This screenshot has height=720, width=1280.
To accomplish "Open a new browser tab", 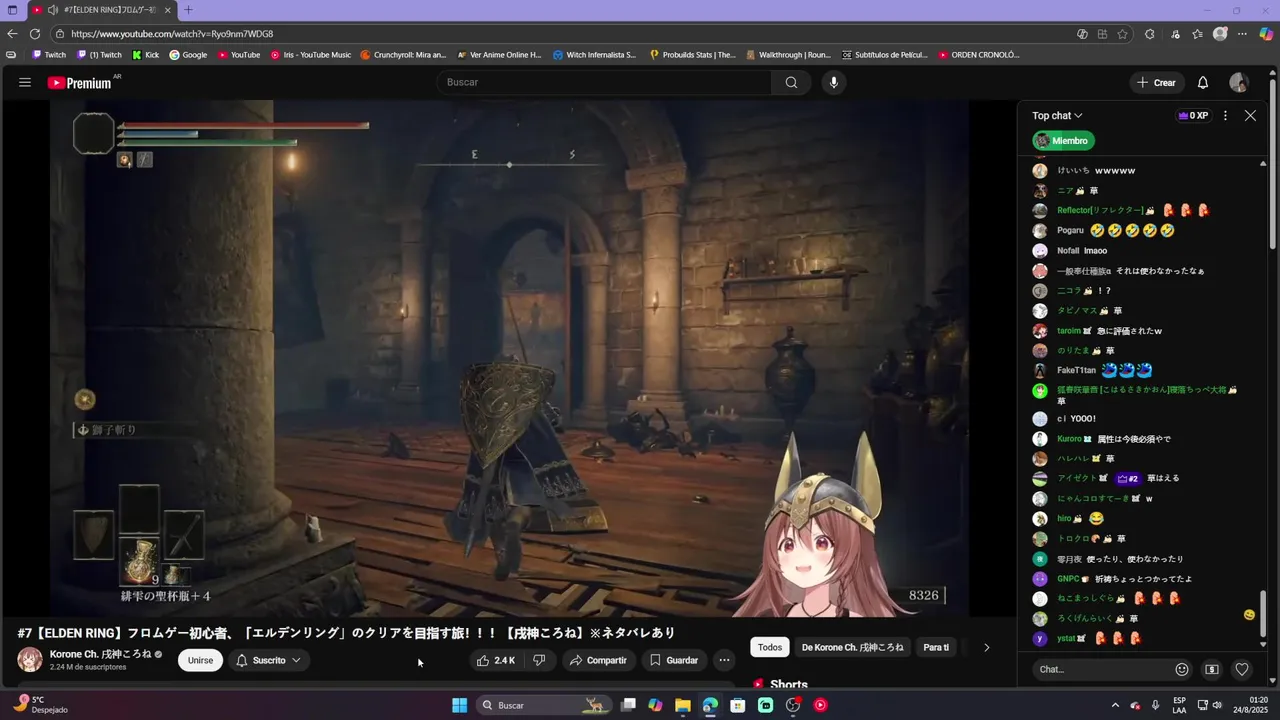I will (x=188, y=9).
